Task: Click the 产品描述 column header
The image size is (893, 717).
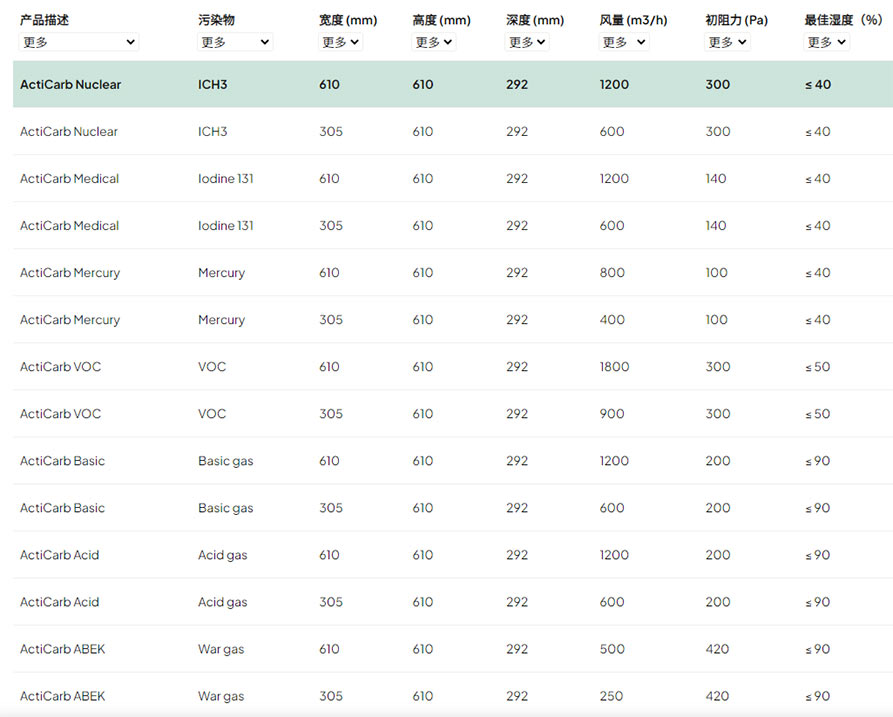Action: pos(44,21)
